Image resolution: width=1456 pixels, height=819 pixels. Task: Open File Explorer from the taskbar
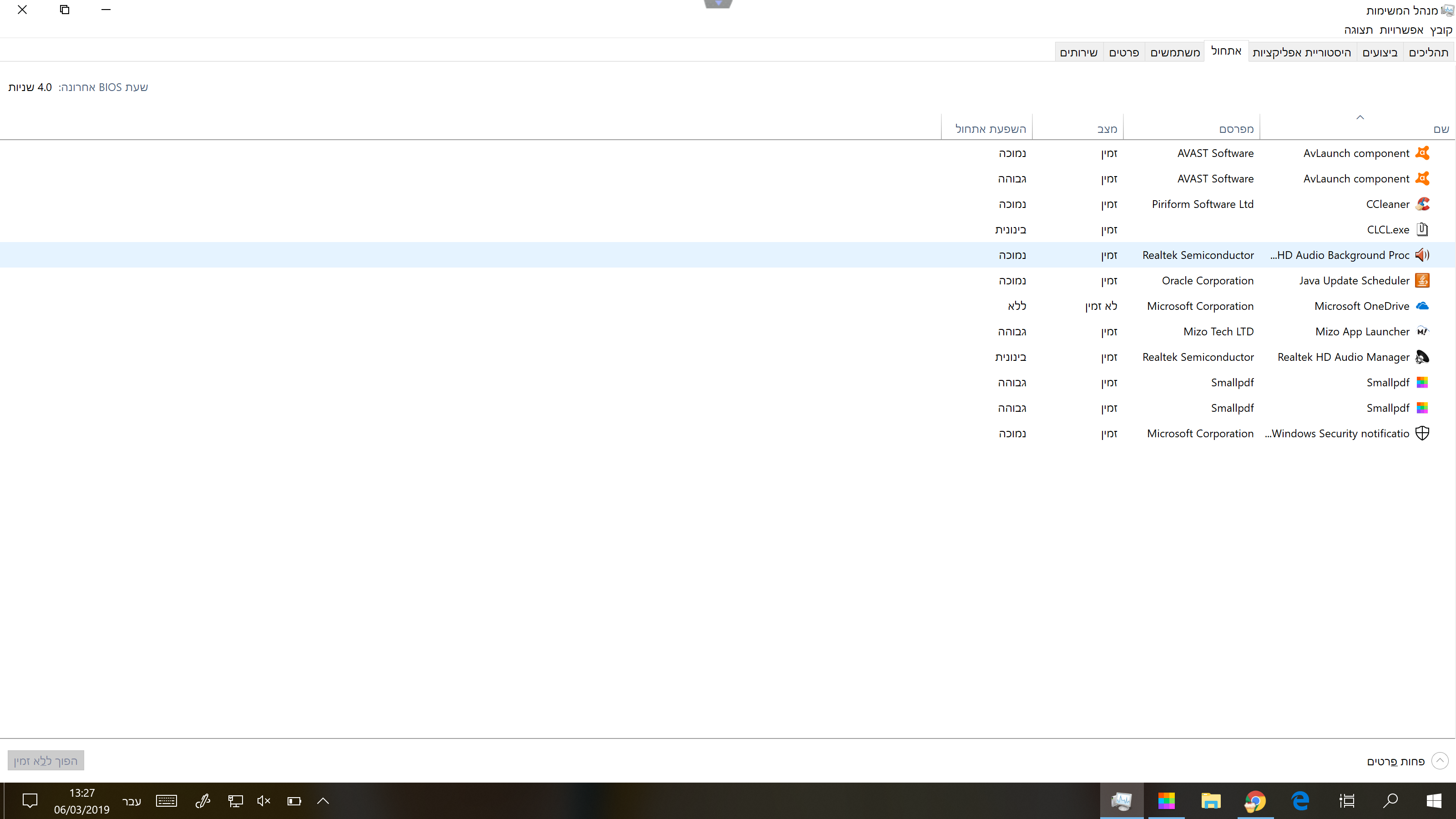point(1211,800)
